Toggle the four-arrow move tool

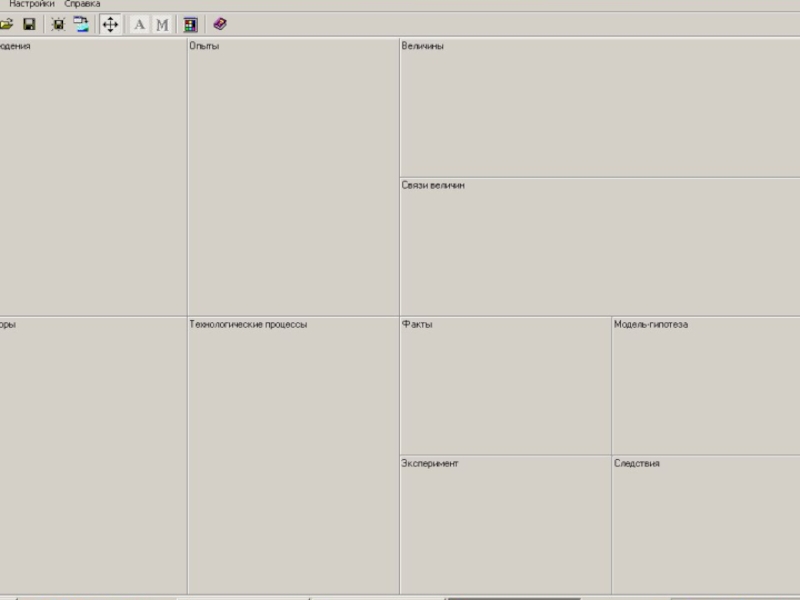tap(110, 24)
